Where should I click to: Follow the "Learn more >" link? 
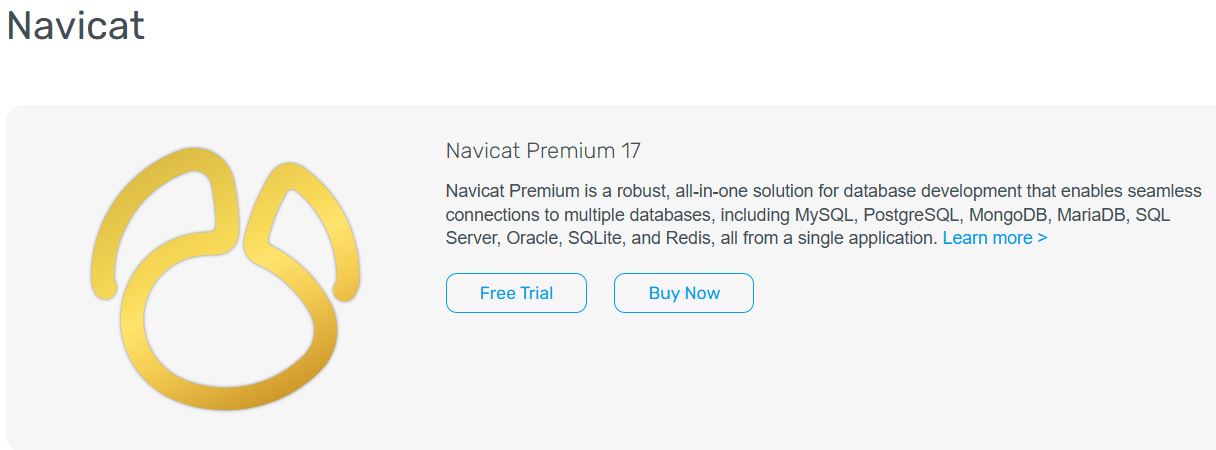(x=995, y=238)
